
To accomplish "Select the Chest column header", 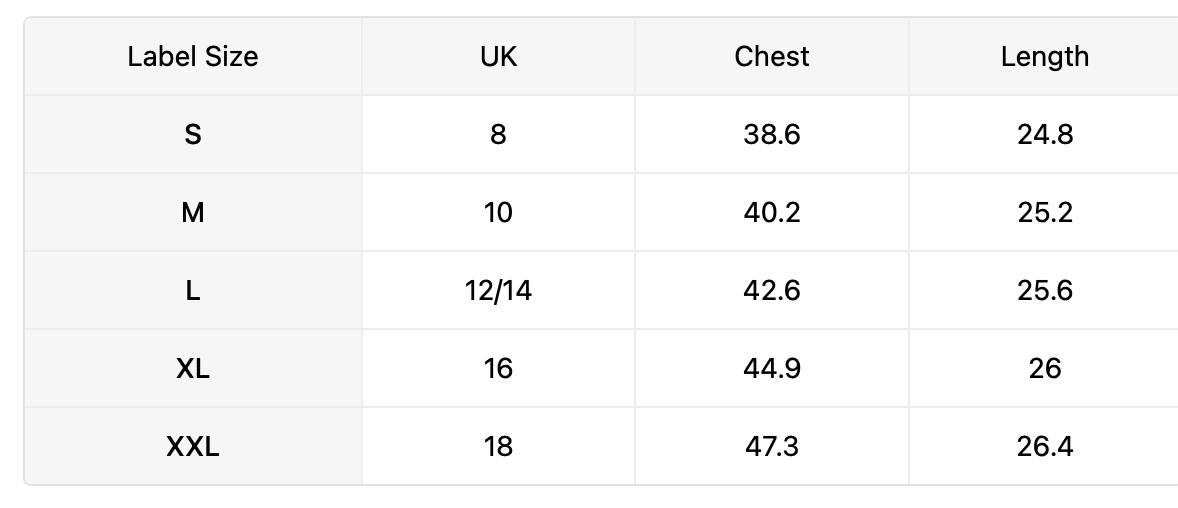I will pos(772,56).
